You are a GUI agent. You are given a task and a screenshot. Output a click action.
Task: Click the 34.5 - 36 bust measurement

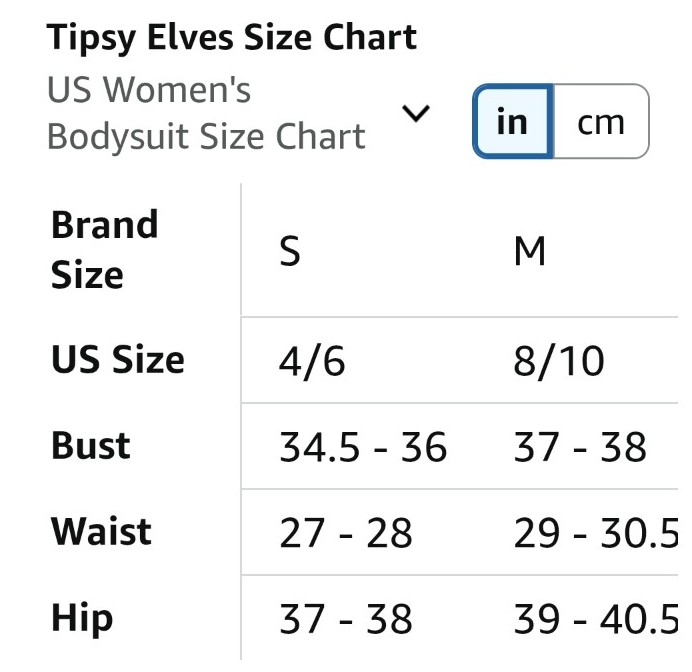363,447
